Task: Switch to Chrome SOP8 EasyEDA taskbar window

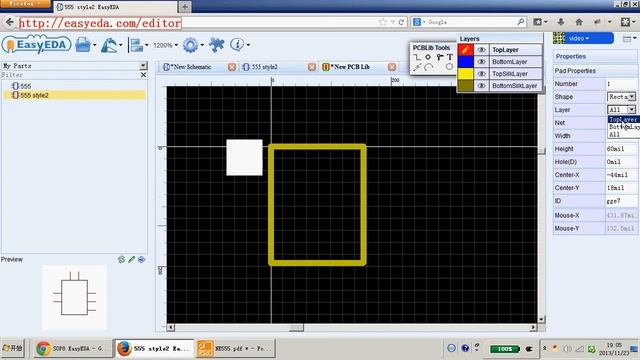Action: tap(72, 348)
